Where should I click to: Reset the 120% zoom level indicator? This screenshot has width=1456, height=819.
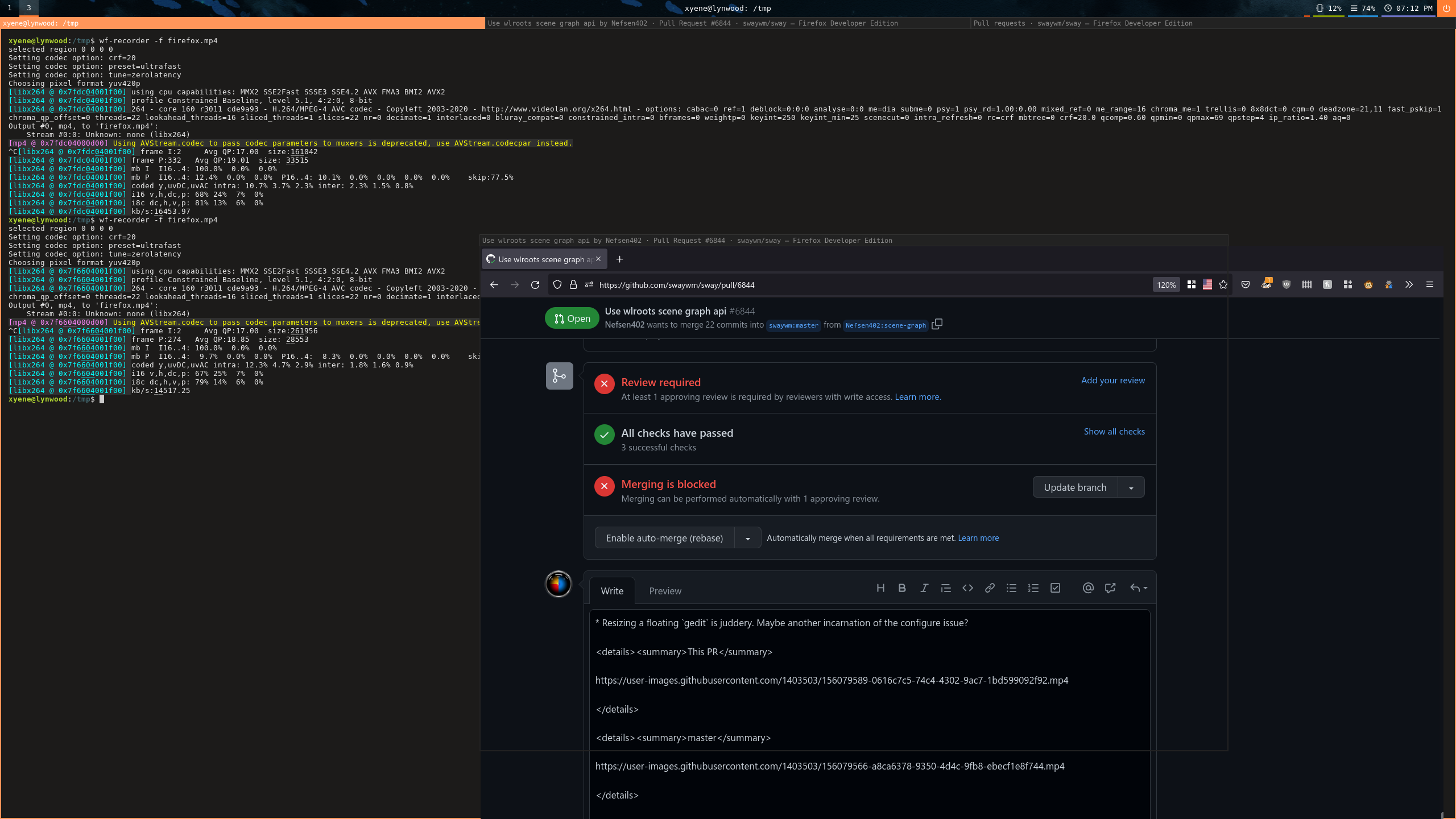(x=1166, y=285)
